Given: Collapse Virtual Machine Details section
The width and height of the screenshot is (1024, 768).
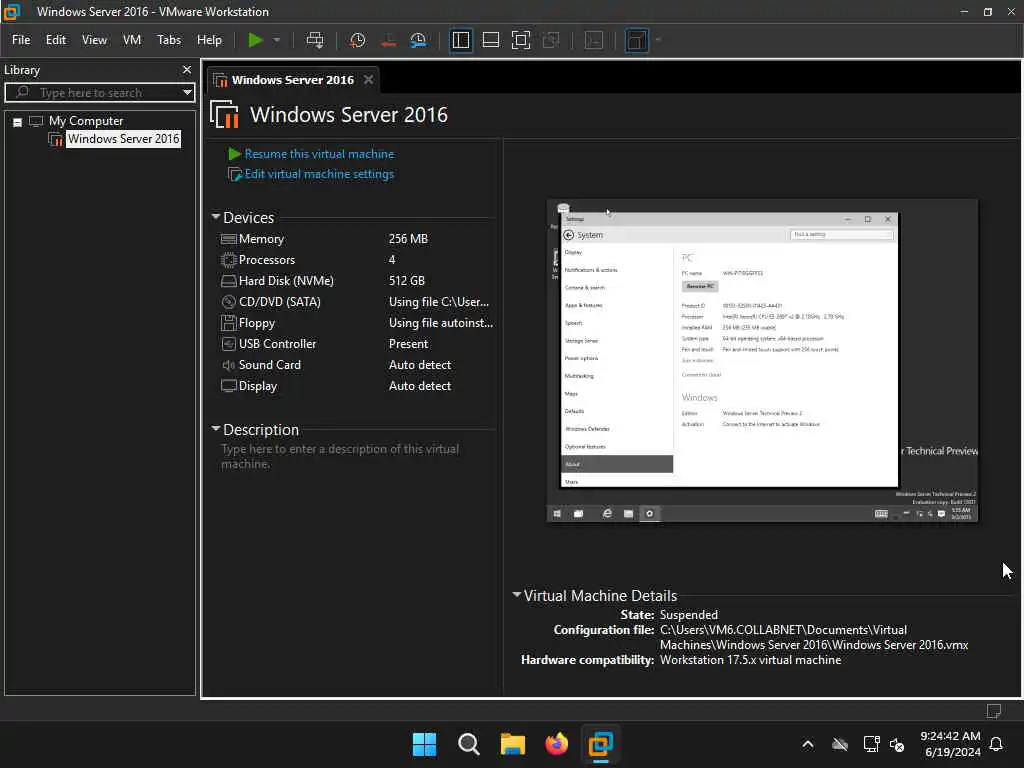Looking at the screenshot, I should click(x=517, y=595).
